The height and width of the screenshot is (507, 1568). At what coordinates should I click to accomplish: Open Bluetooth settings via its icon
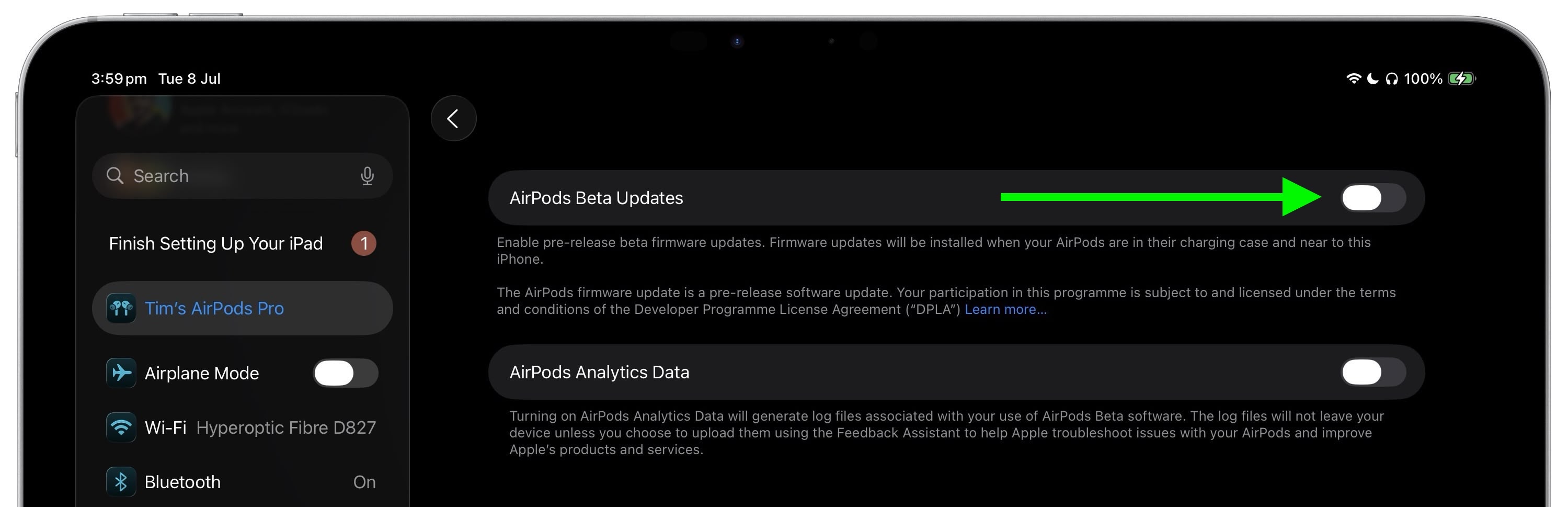(121, 482)
